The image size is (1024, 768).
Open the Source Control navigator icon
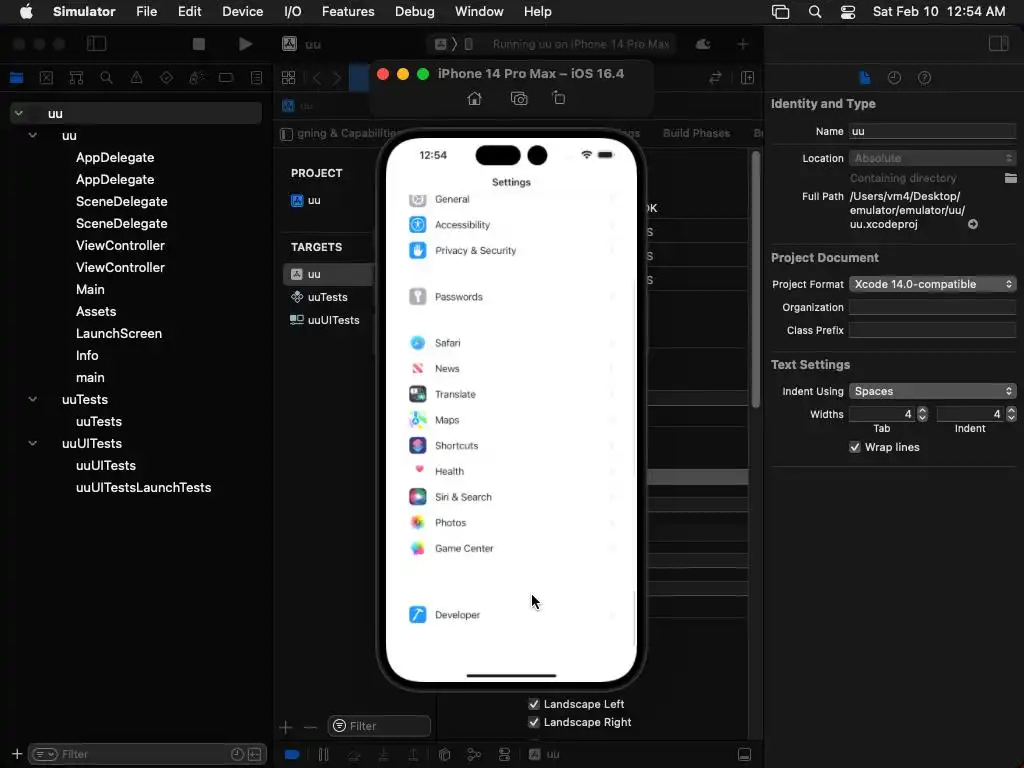pos(46,78)
